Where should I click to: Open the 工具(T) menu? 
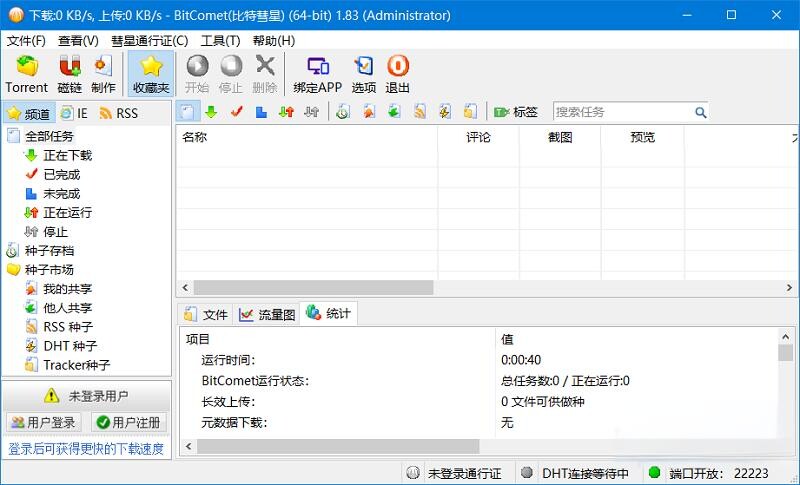point(220,41)
